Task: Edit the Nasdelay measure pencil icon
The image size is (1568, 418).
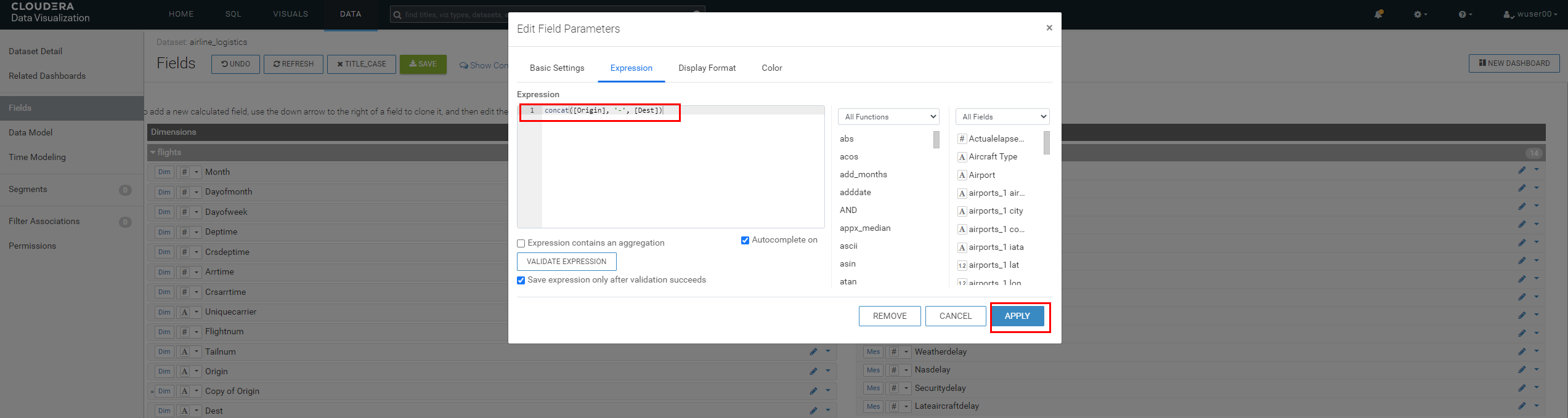Action: coord(1522,369)
